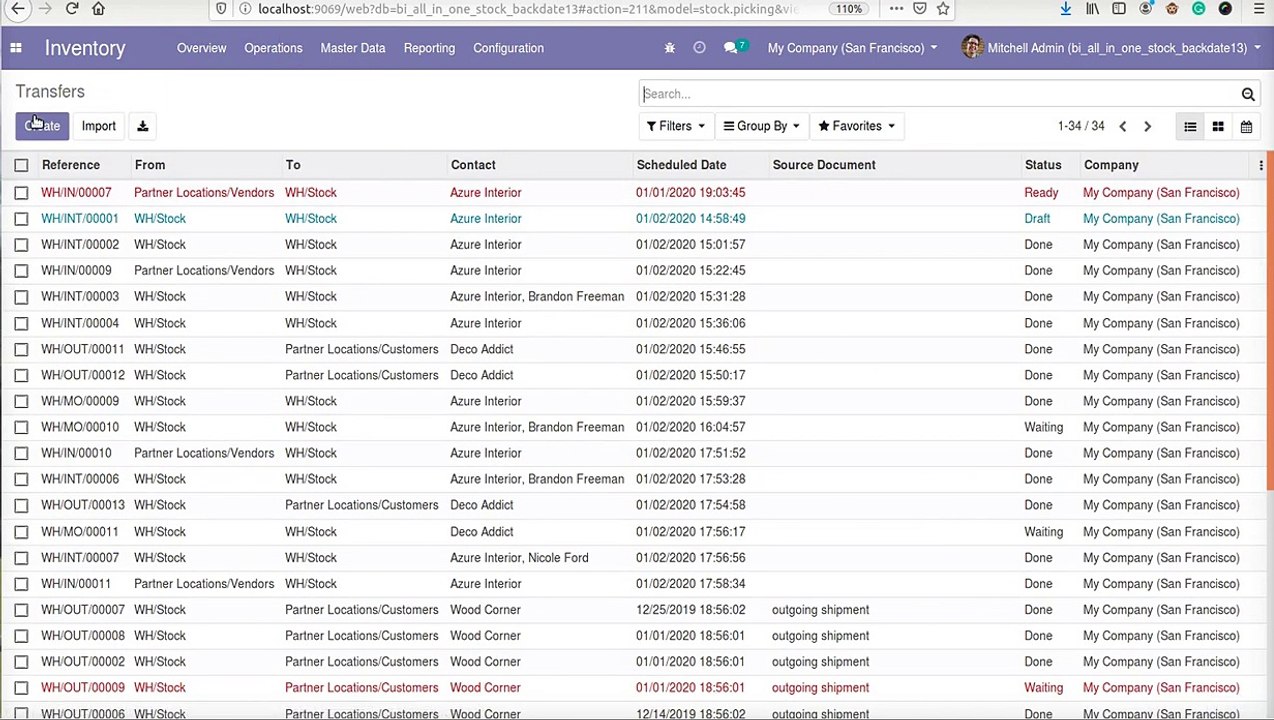Viewport: 1274px width, 720px height.
Task: Open the Configuration menu
Action: [x=508, y=48]
